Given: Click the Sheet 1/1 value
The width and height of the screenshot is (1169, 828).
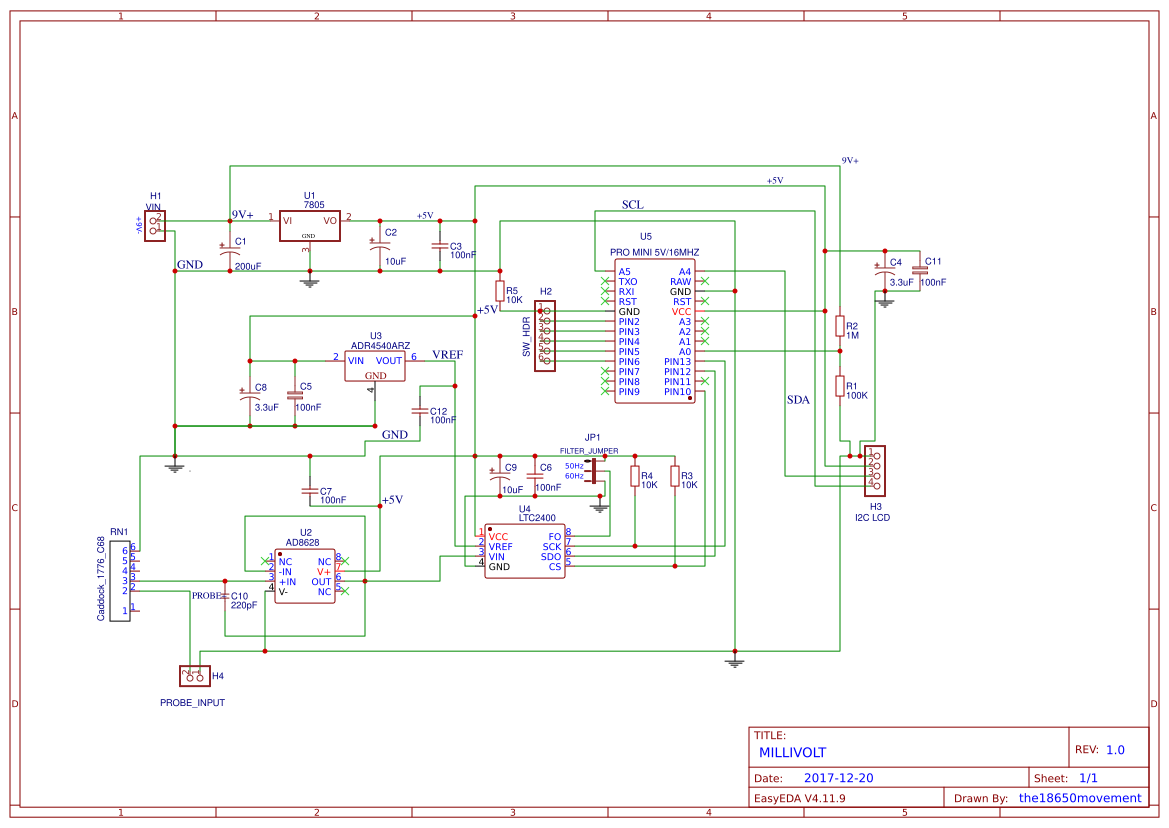Looking at the screenshot, I should [x=1088, y=778].
